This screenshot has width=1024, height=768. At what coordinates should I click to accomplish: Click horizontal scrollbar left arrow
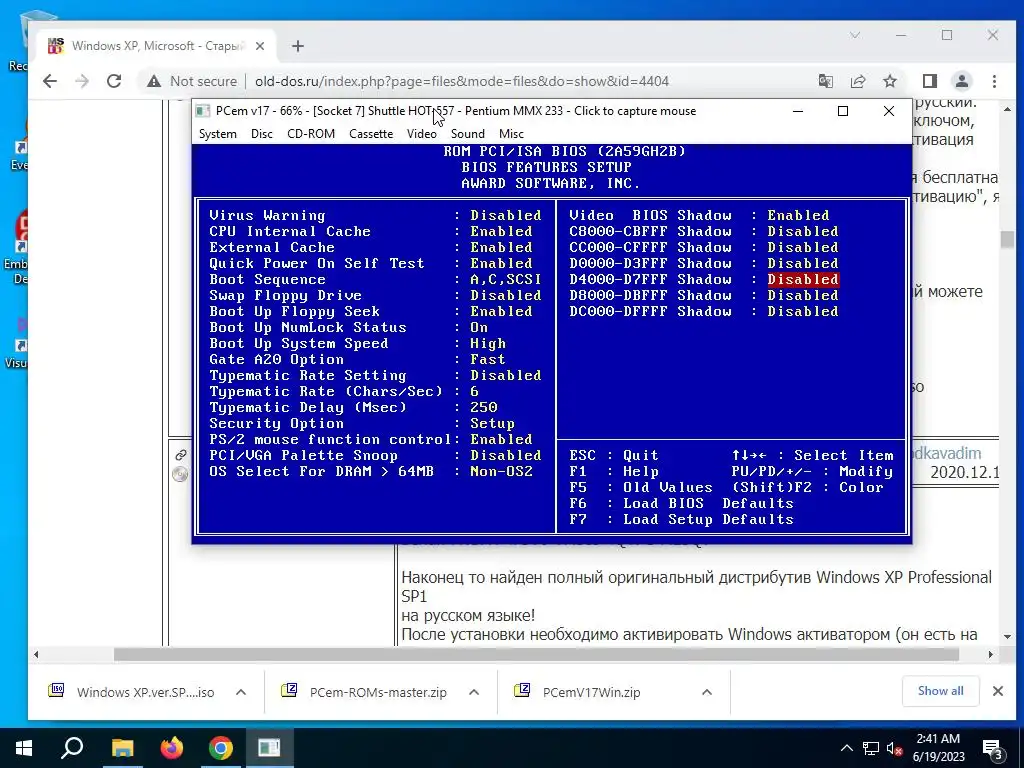pyautogui.click(x=36, y=654)
